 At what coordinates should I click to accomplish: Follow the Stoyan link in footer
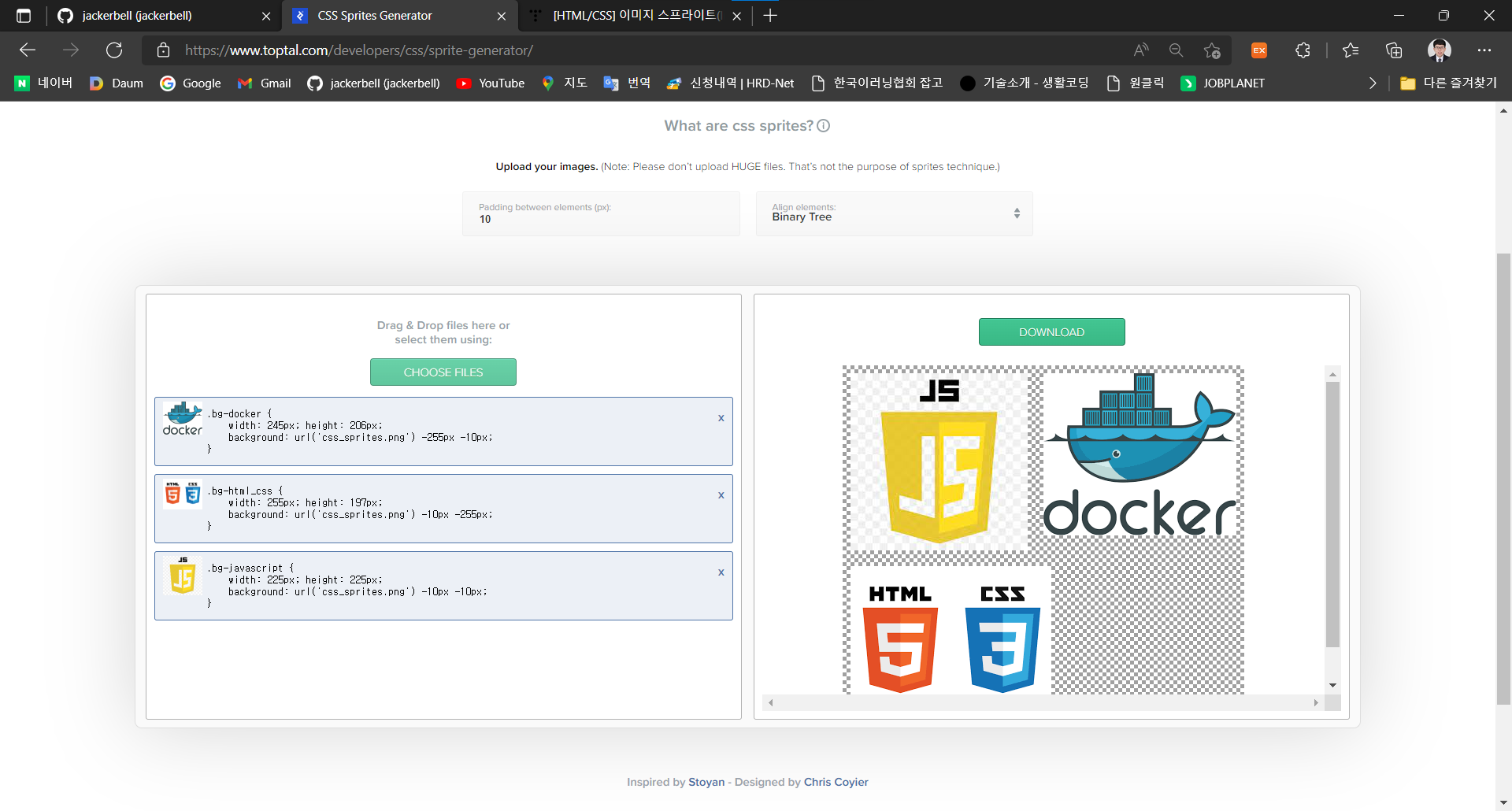coord(706,782)
